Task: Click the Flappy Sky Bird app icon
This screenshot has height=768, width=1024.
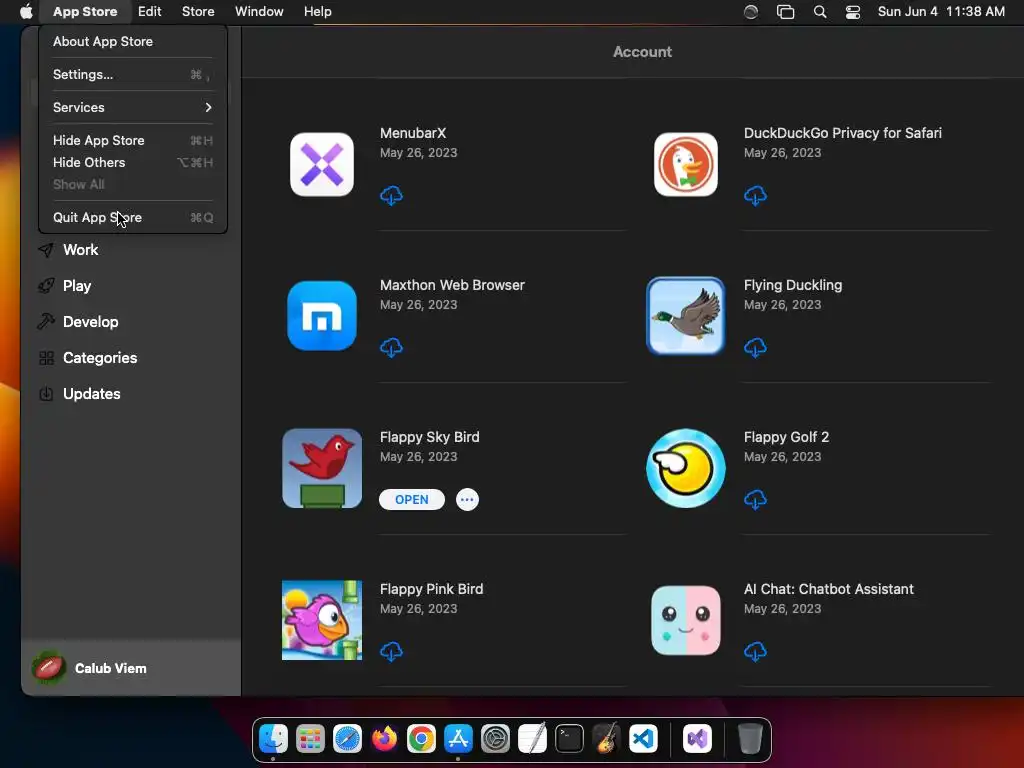Action: tap(322, 468)
